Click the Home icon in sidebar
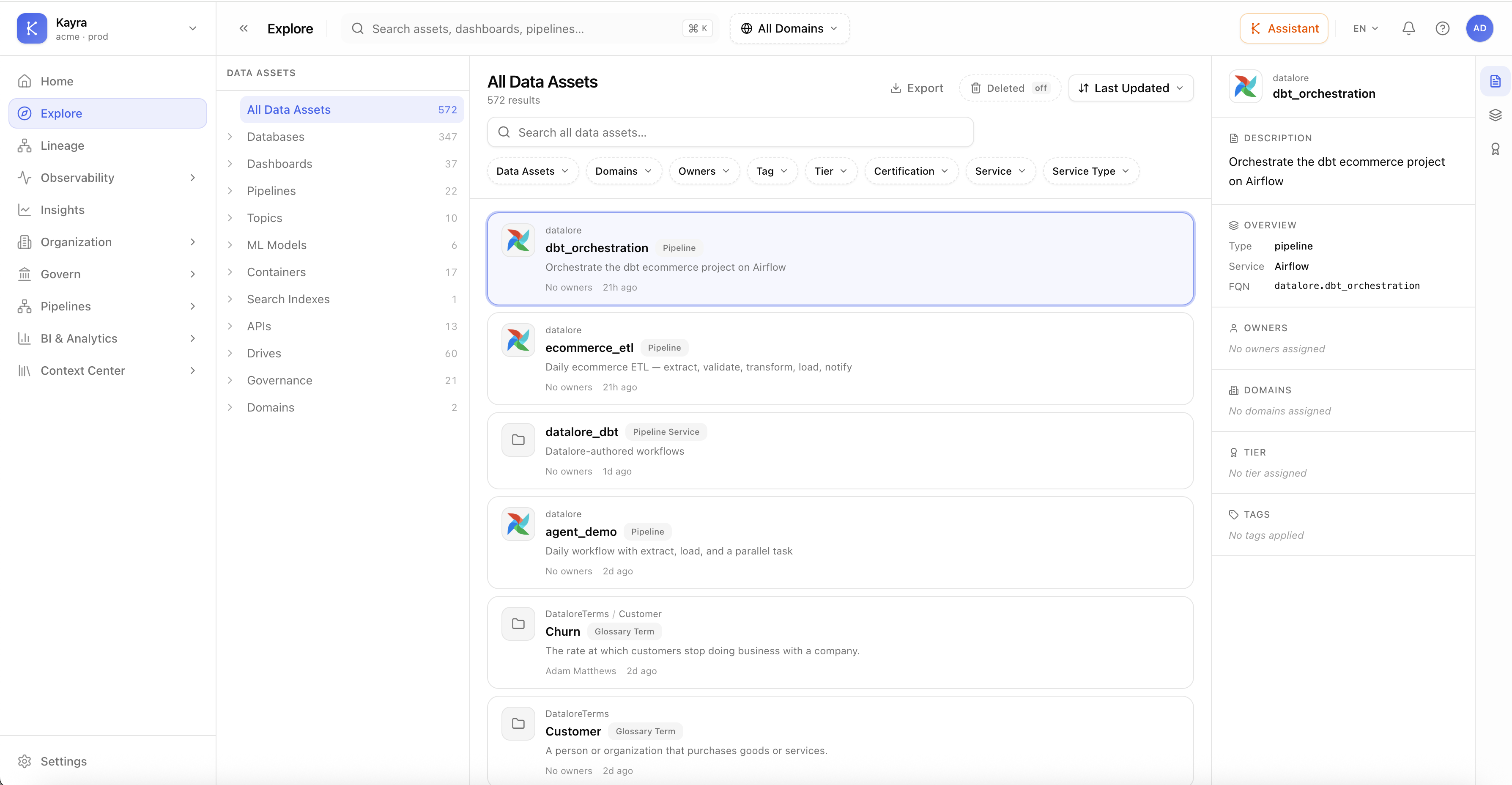 point(25,81)
